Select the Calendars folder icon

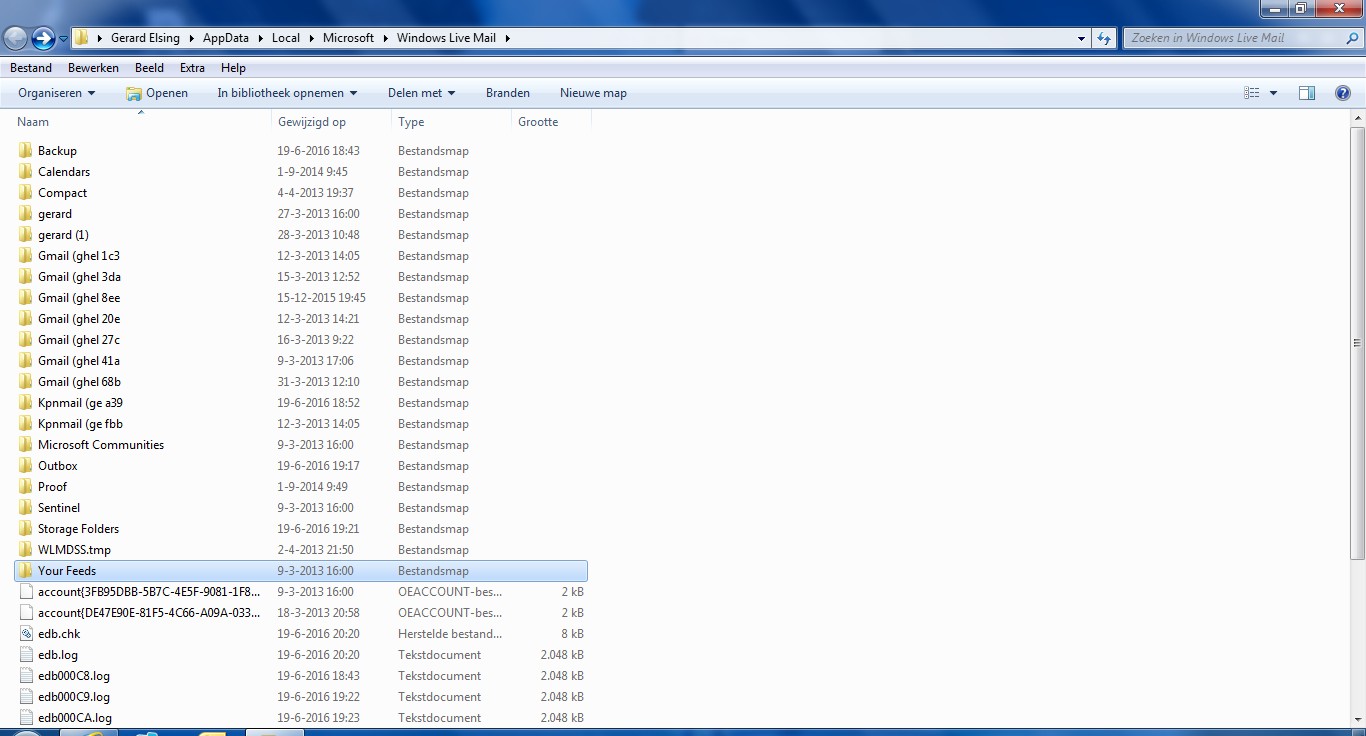26,172
